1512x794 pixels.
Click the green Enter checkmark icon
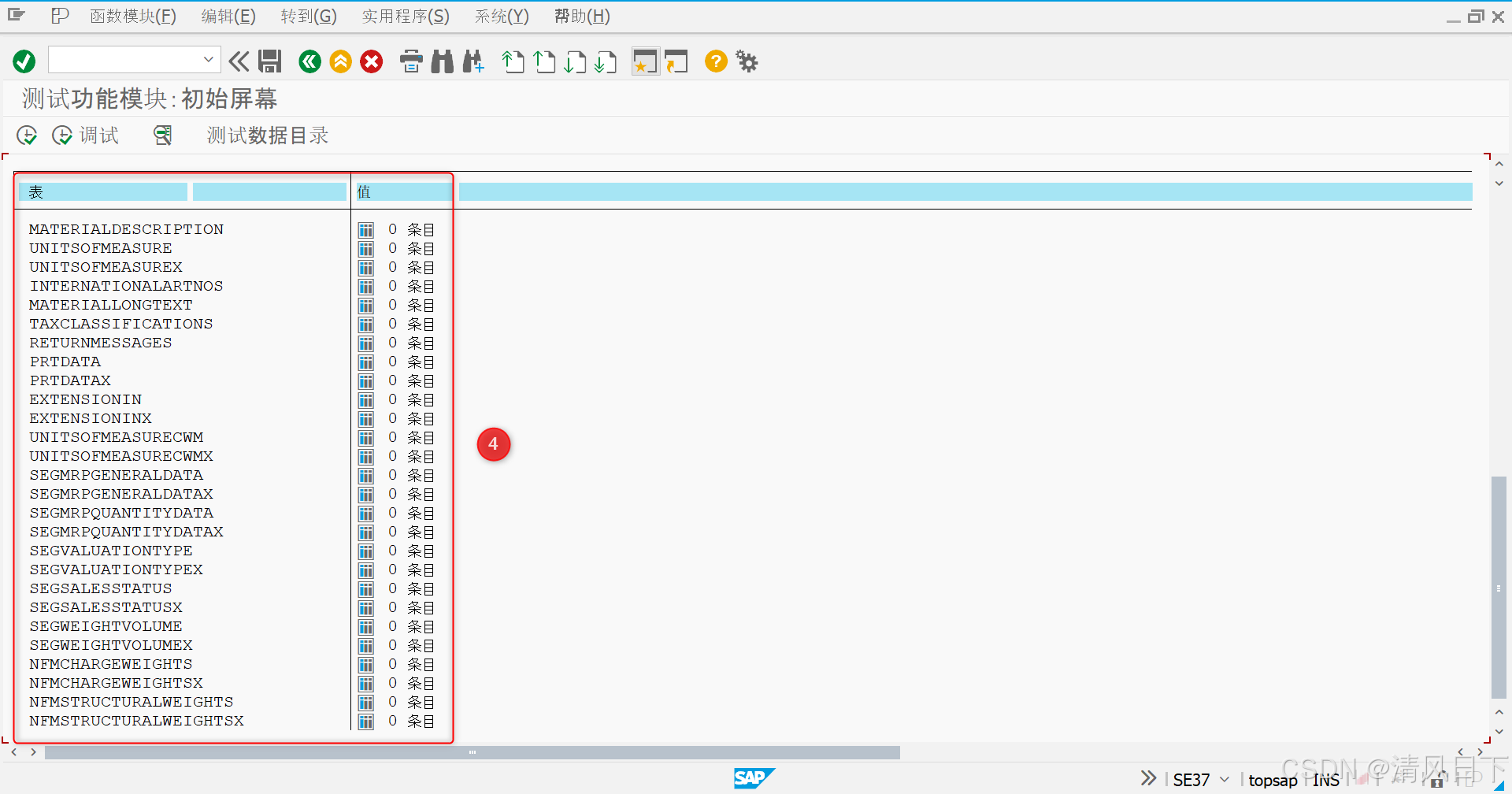tap(23, 61)
